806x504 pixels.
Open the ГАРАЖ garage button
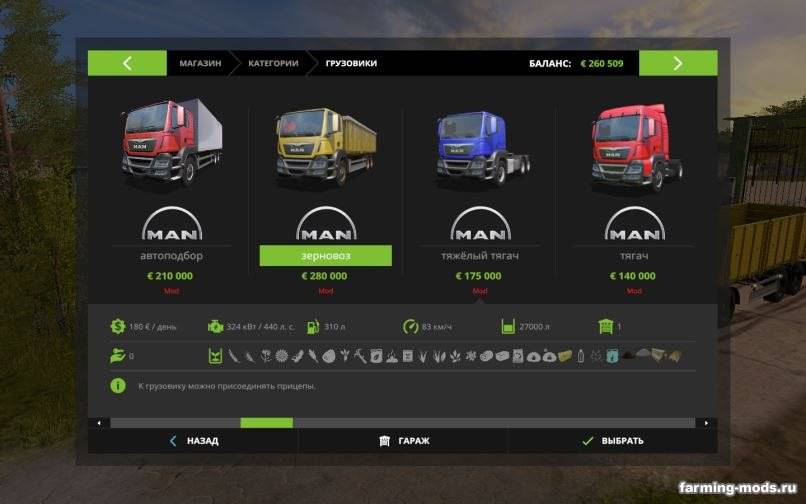coord(404,441)
